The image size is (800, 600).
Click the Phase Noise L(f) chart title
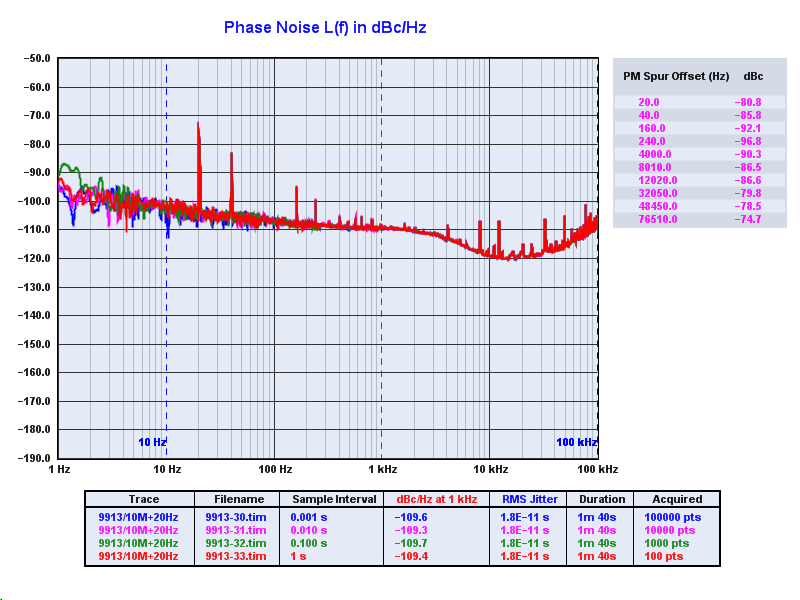[x=324, y=28]
